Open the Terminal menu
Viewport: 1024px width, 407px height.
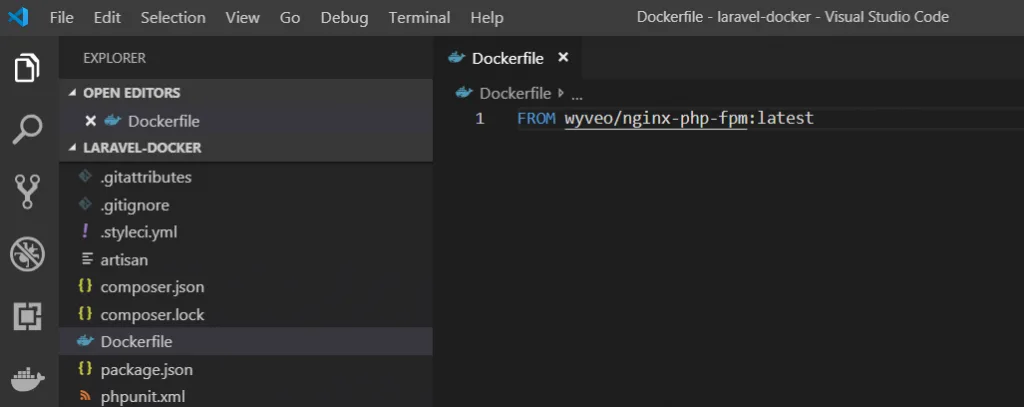pos(419,18)
